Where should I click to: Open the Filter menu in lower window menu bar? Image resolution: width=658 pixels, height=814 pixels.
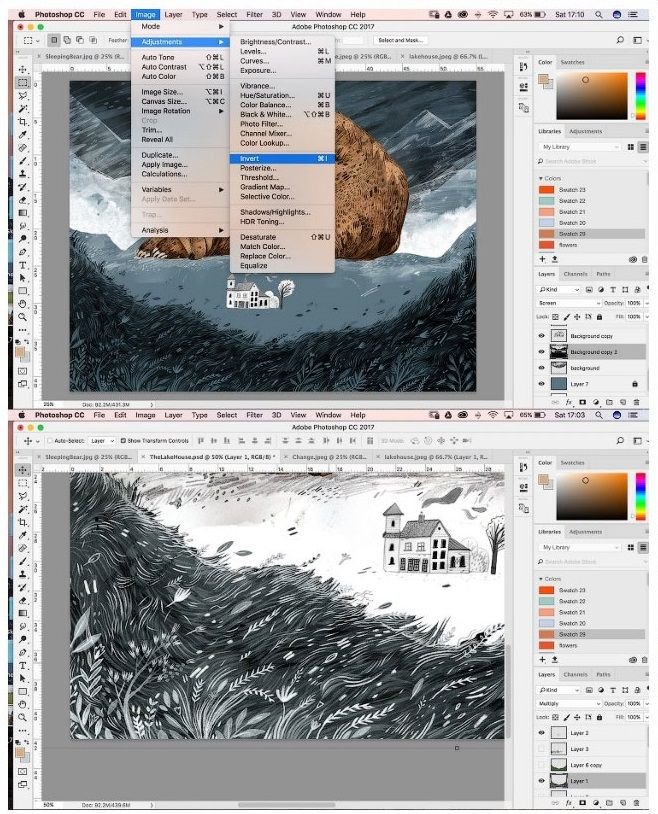(x=254, y=415)
